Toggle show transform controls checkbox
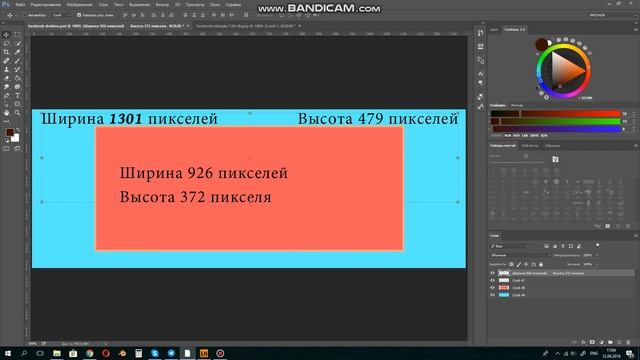The width and height of the screenshot is (640, 360). pyautogui.click(x=79, y=15)
